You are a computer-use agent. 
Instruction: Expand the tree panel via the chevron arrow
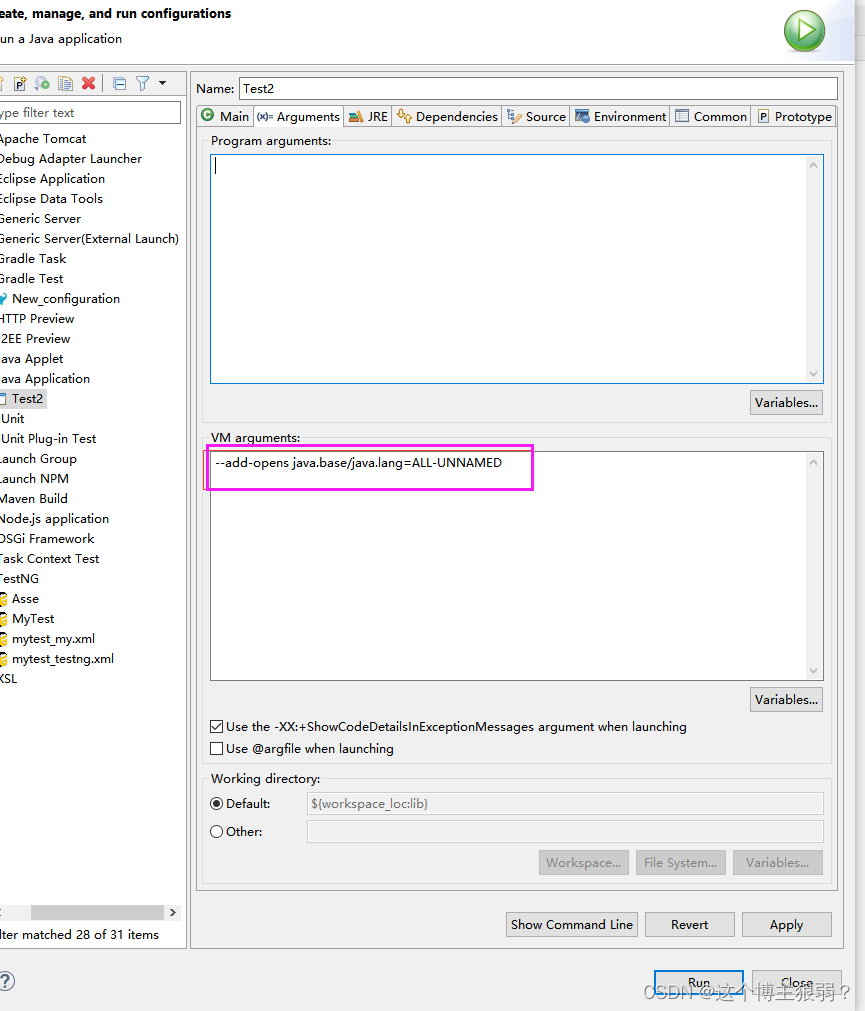click(x=172, y=912)
